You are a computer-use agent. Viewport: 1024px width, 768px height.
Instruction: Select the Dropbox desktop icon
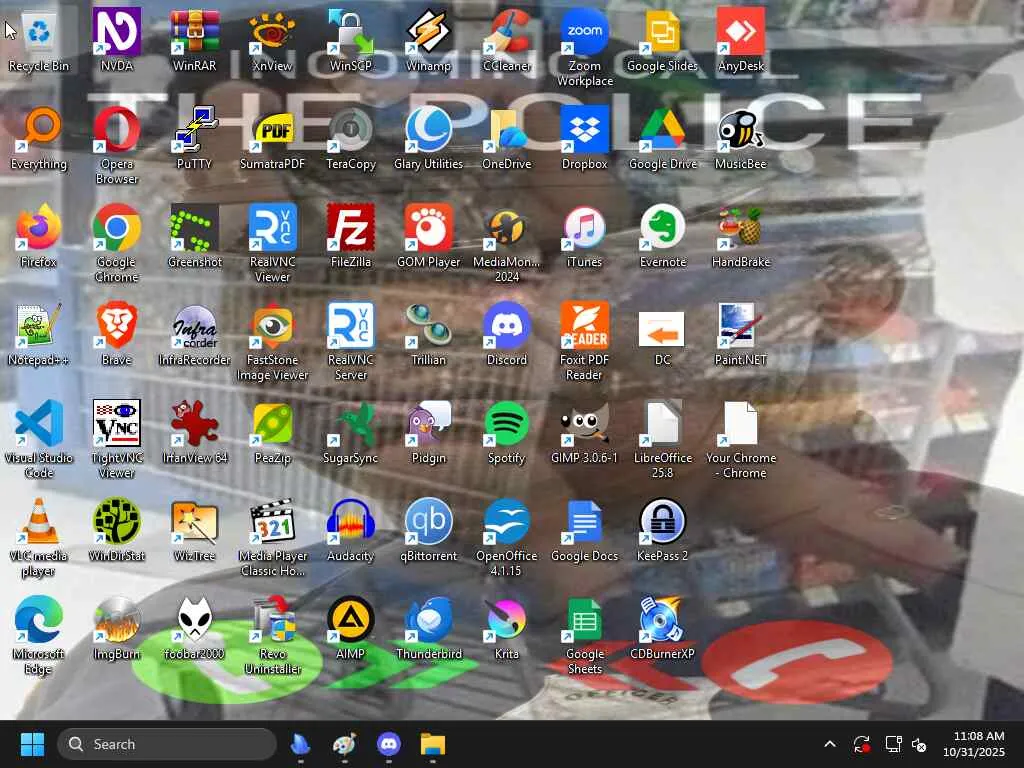[584, 138]
